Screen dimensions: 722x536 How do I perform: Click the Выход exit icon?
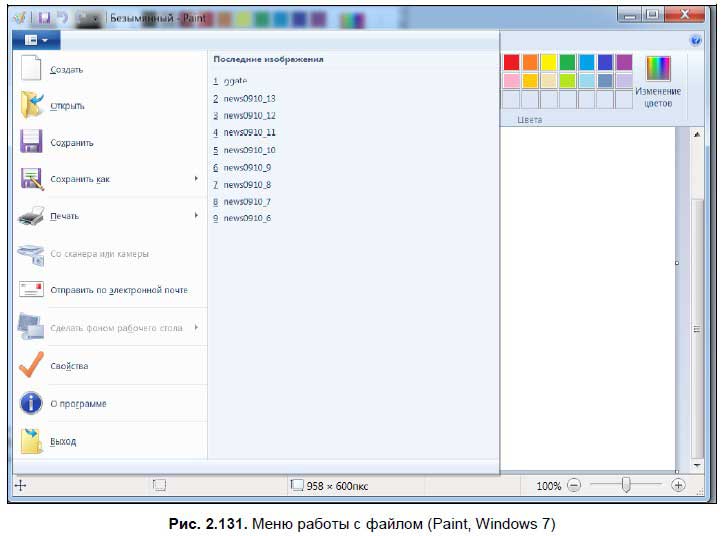point(32,441)
